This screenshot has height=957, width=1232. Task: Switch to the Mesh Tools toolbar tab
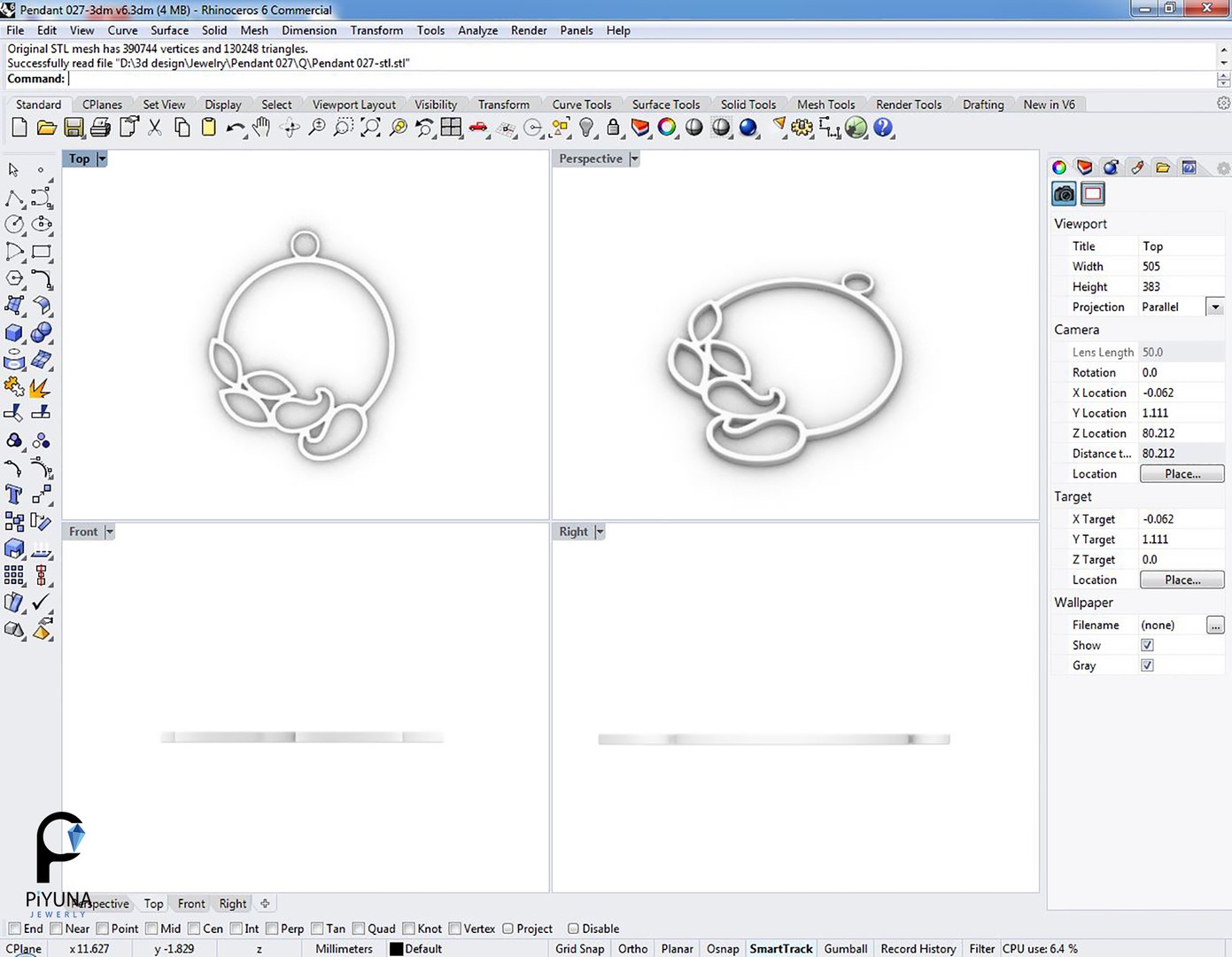[x=826, y=105]
